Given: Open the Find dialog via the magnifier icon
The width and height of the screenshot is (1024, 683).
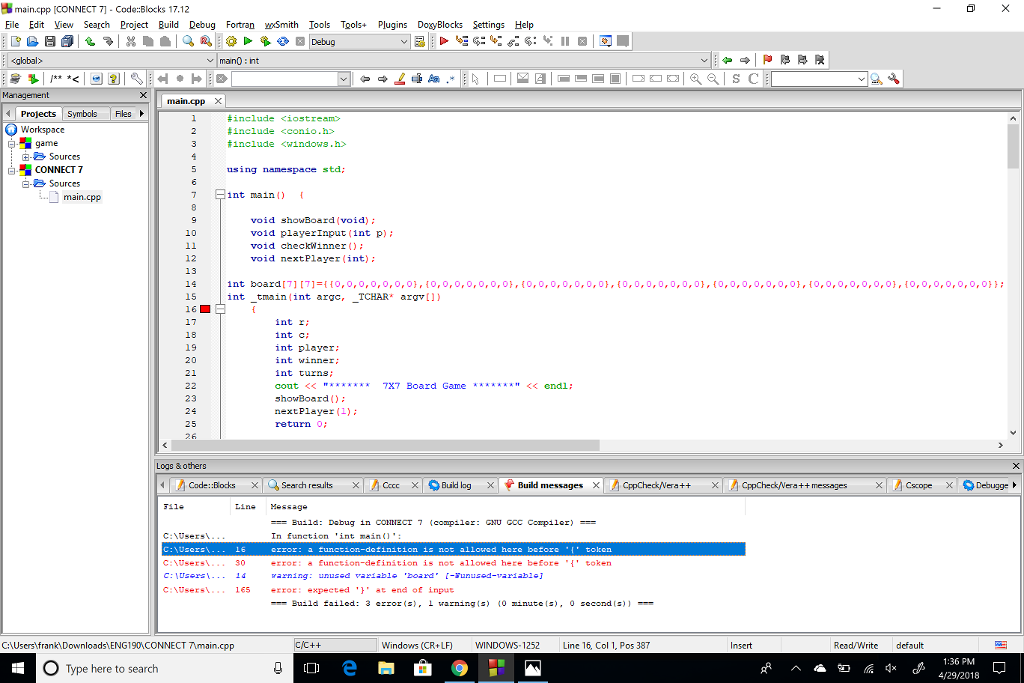Looking at the screenshot, I should tap(187, 41).
